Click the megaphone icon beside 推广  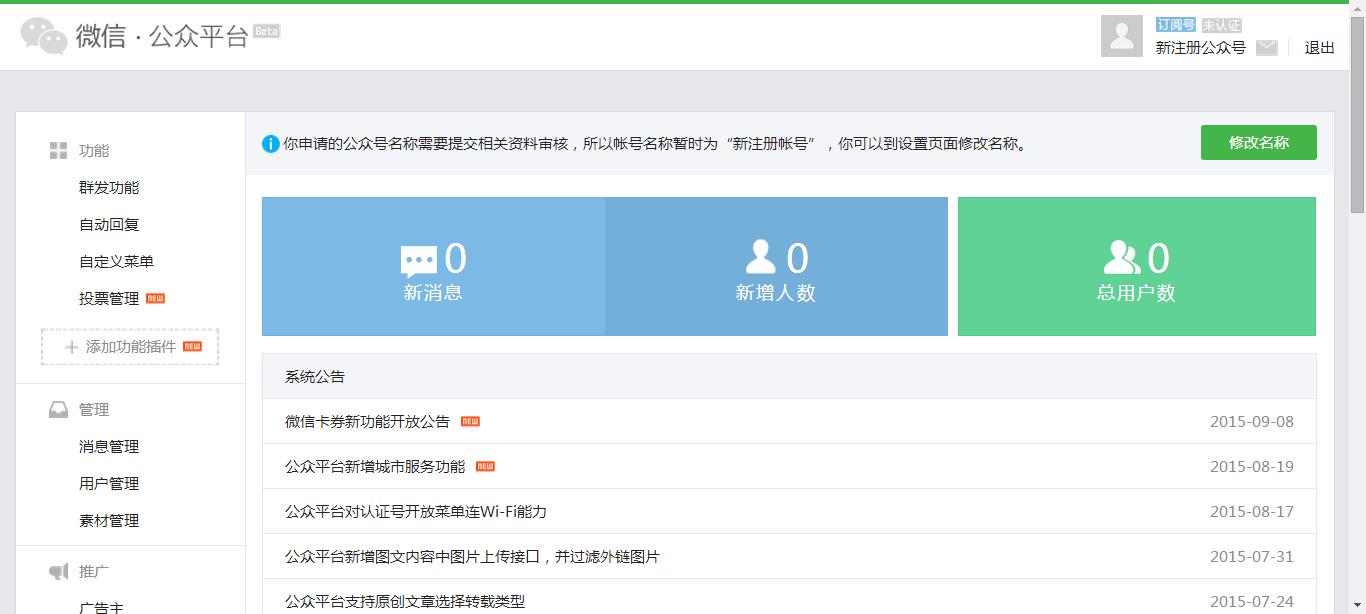58,571
